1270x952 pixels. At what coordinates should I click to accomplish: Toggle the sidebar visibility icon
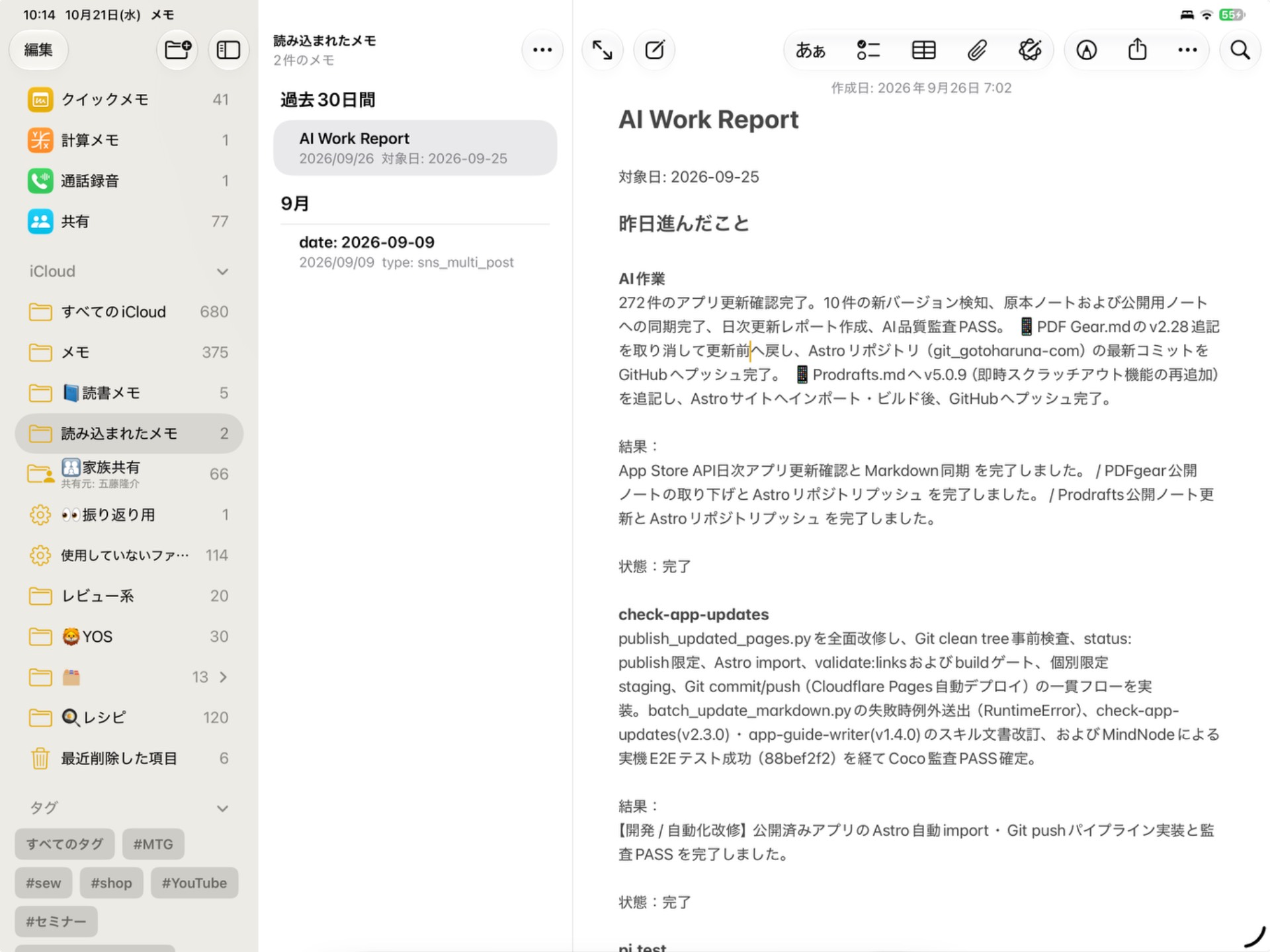228,50
